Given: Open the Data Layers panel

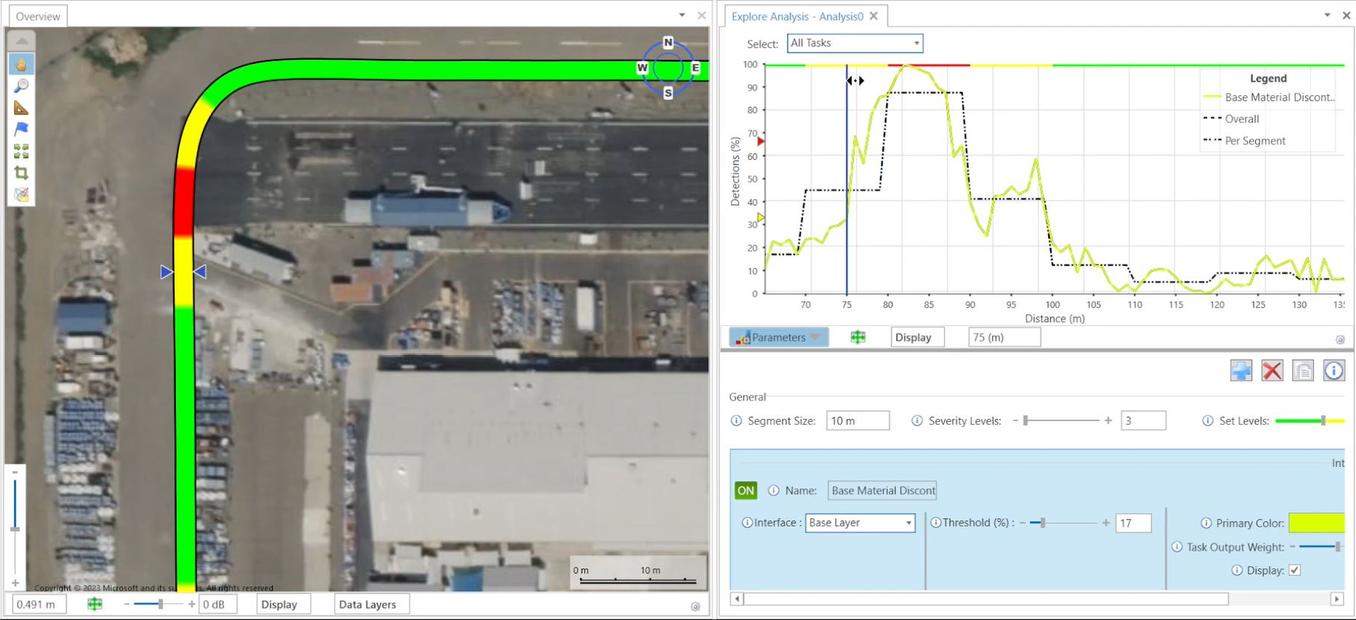Looking at the screenshot, I should (x=370, y=604).
